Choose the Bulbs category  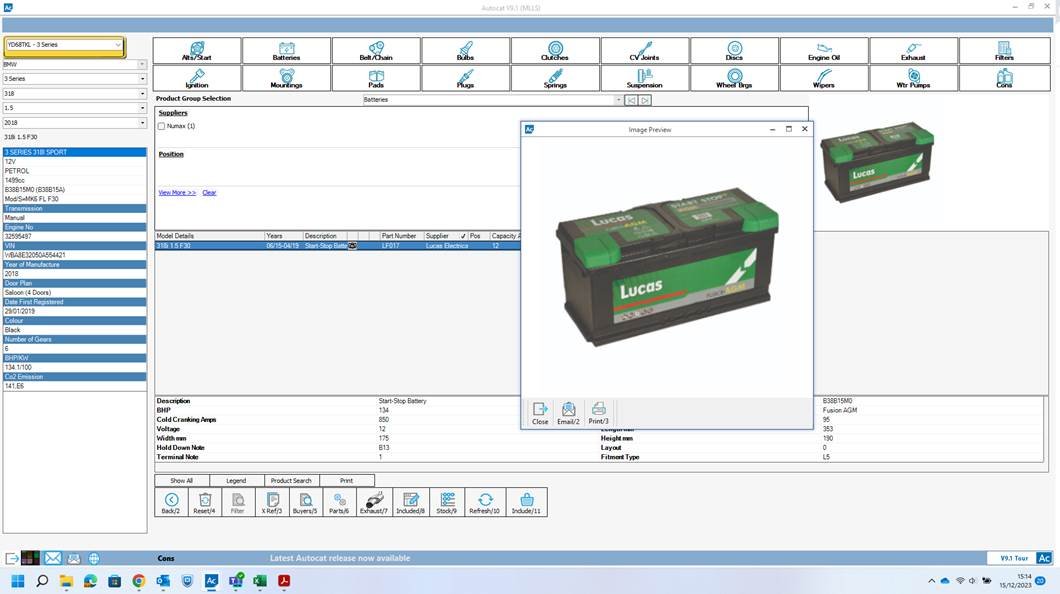coord(466,51)
